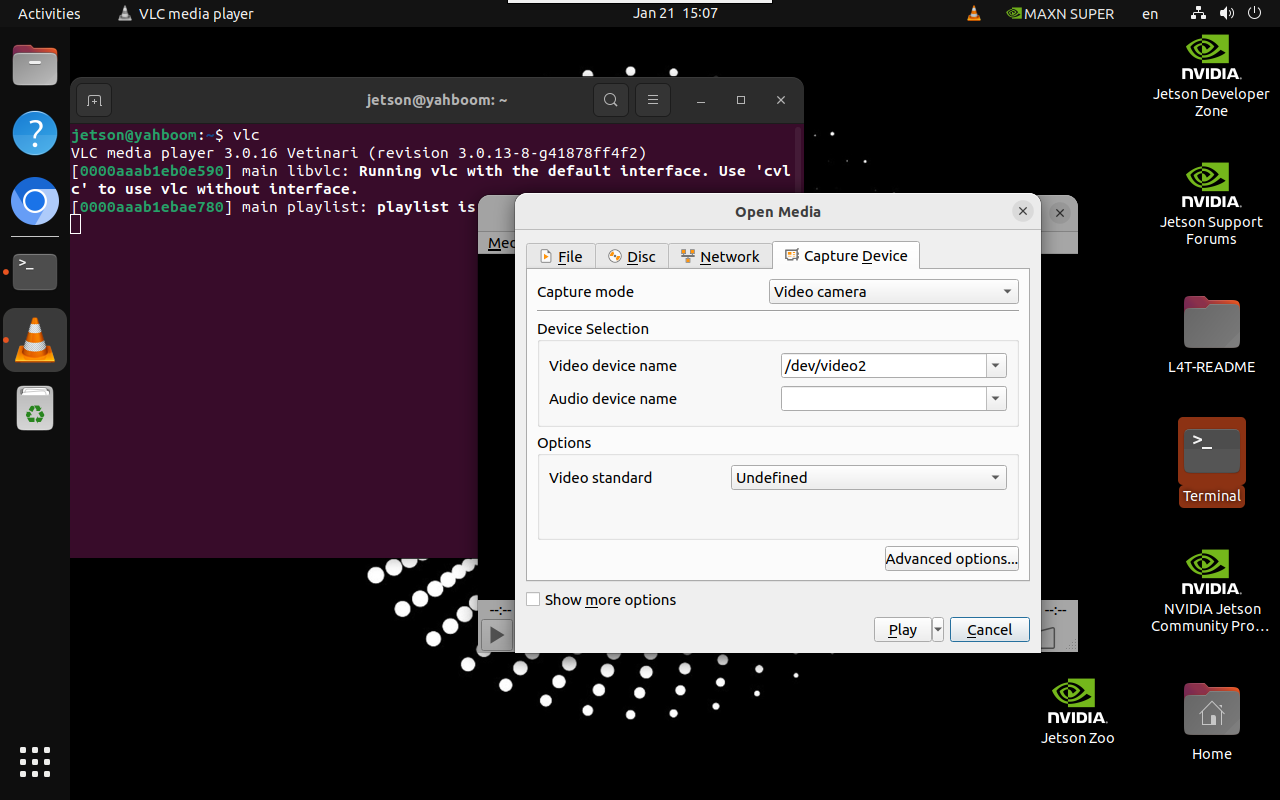Open Jetson Support Forums desktop shortcut

pyautogui.click(x=1211, y=204)
